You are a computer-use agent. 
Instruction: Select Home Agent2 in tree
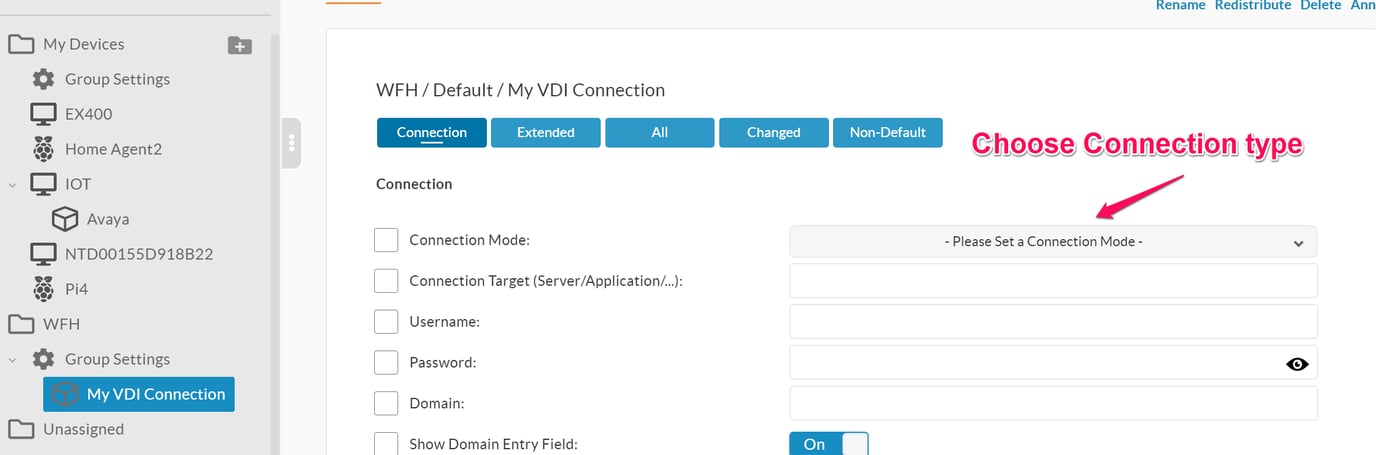pyautogui.click(x=113, y=149)
